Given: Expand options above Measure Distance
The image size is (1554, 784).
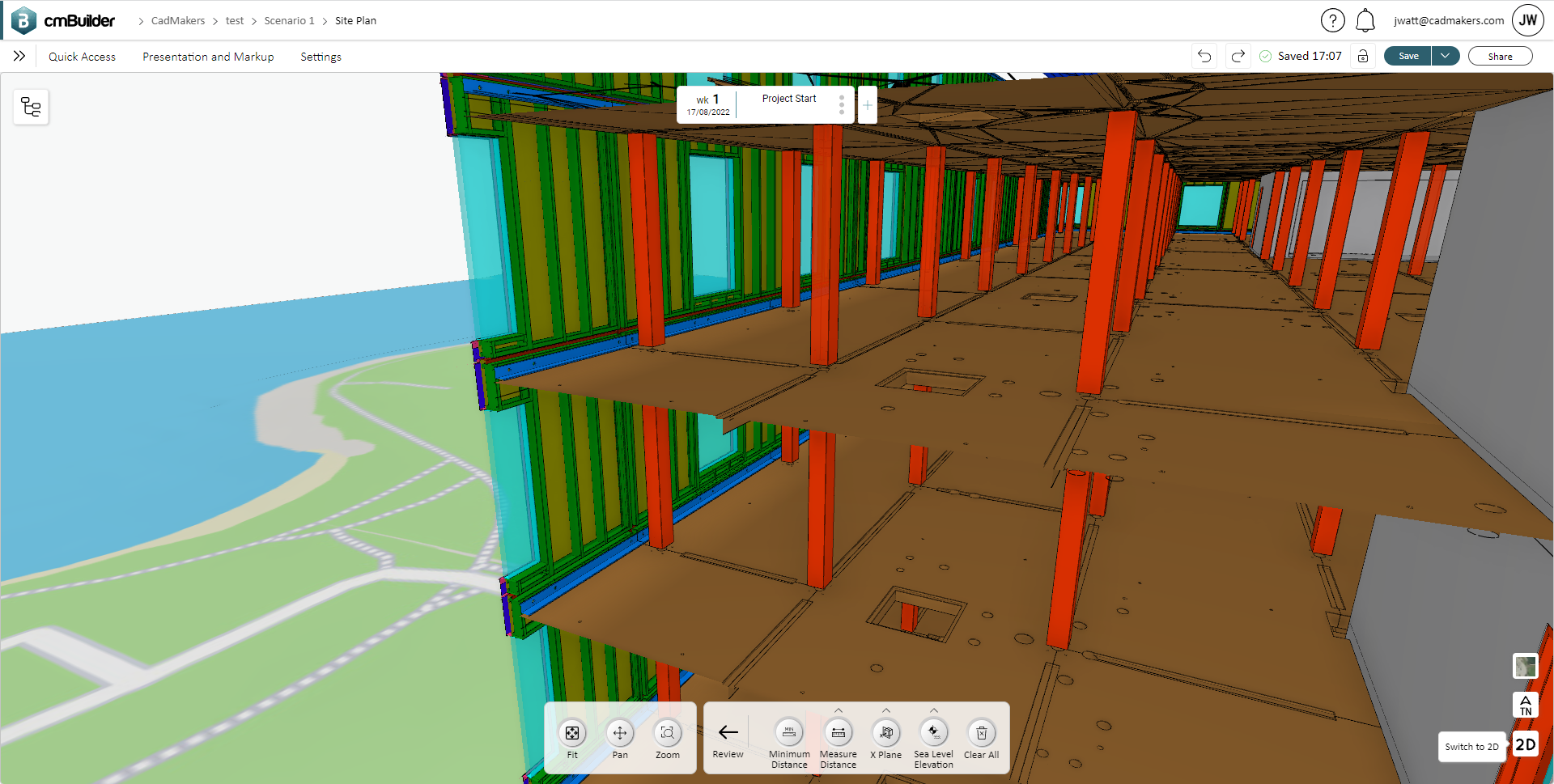Looking at the screenshot, I should tap(839, 710).
